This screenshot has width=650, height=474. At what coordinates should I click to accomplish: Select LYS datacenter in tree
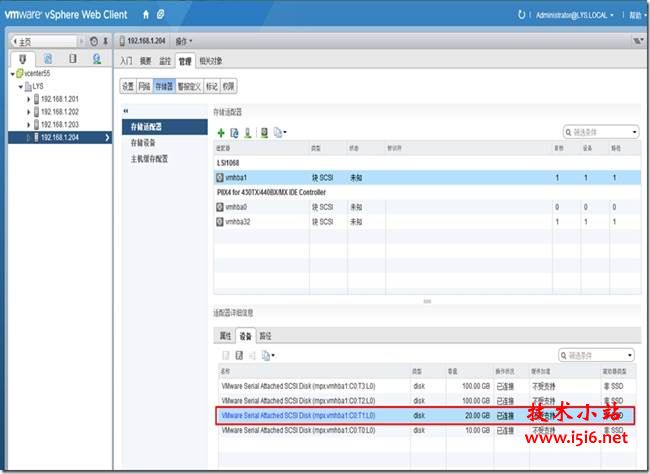click(34, 87)
